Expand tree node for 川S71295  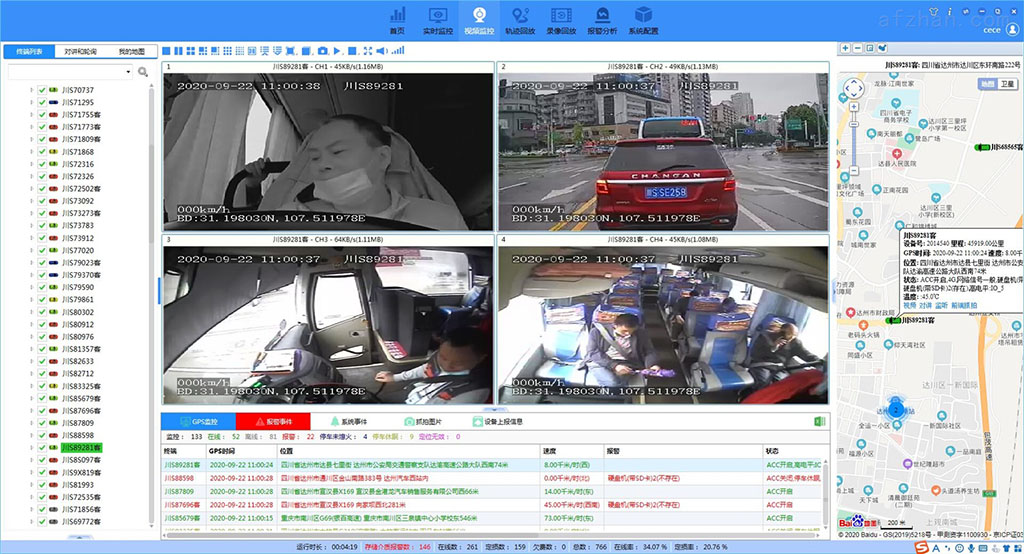click(x=31, y=103)
